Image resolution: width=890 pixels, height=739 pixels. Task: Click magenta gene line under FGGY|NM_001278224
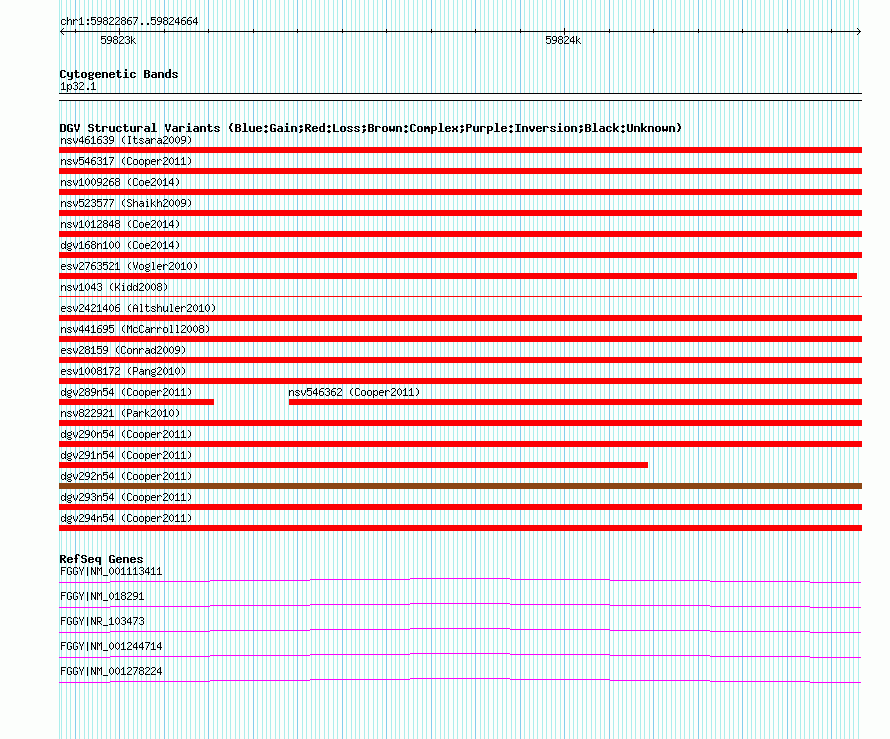pyautogui.click(x=460, y=680)
